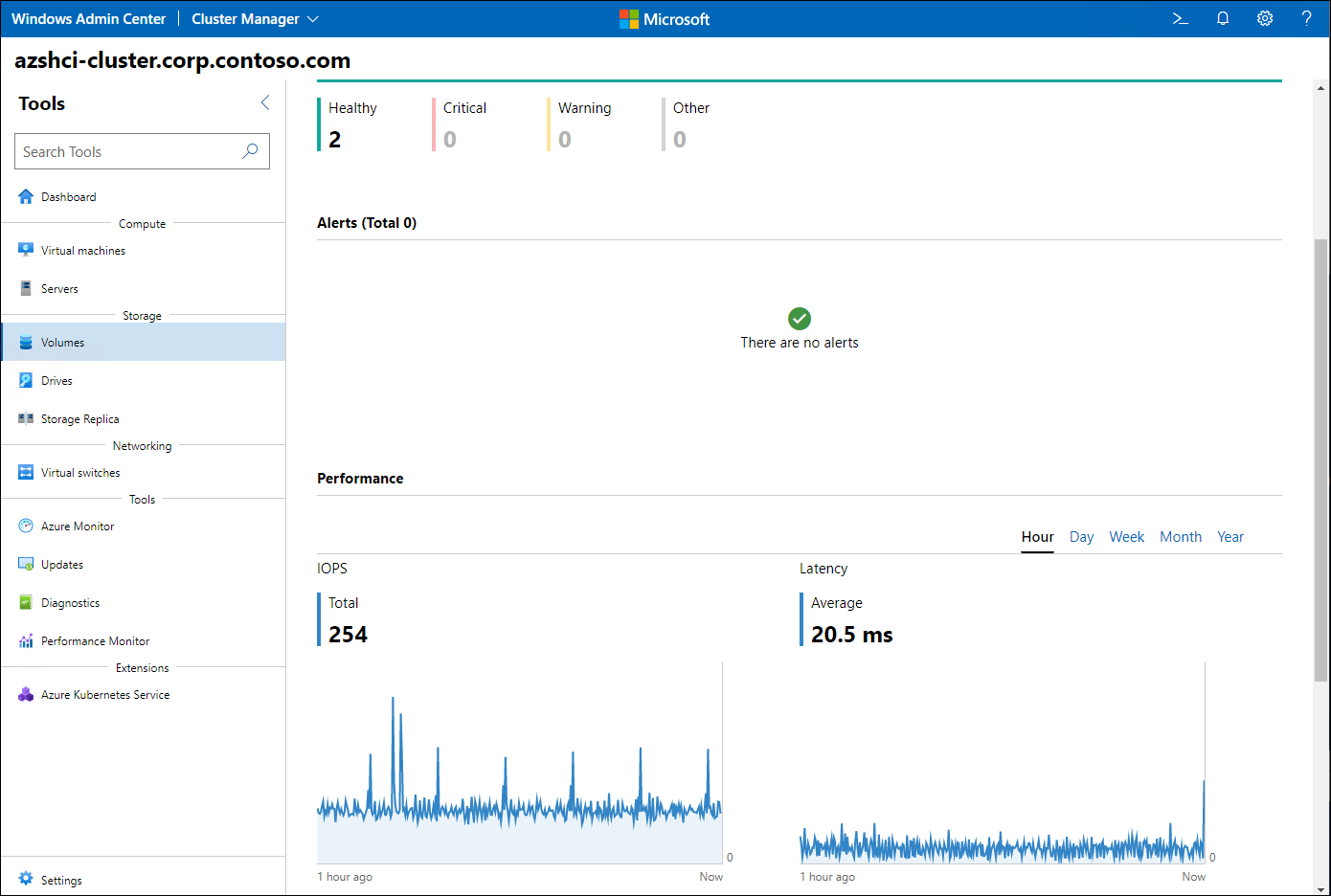Click the Microsoft logo

coord(665,19)
